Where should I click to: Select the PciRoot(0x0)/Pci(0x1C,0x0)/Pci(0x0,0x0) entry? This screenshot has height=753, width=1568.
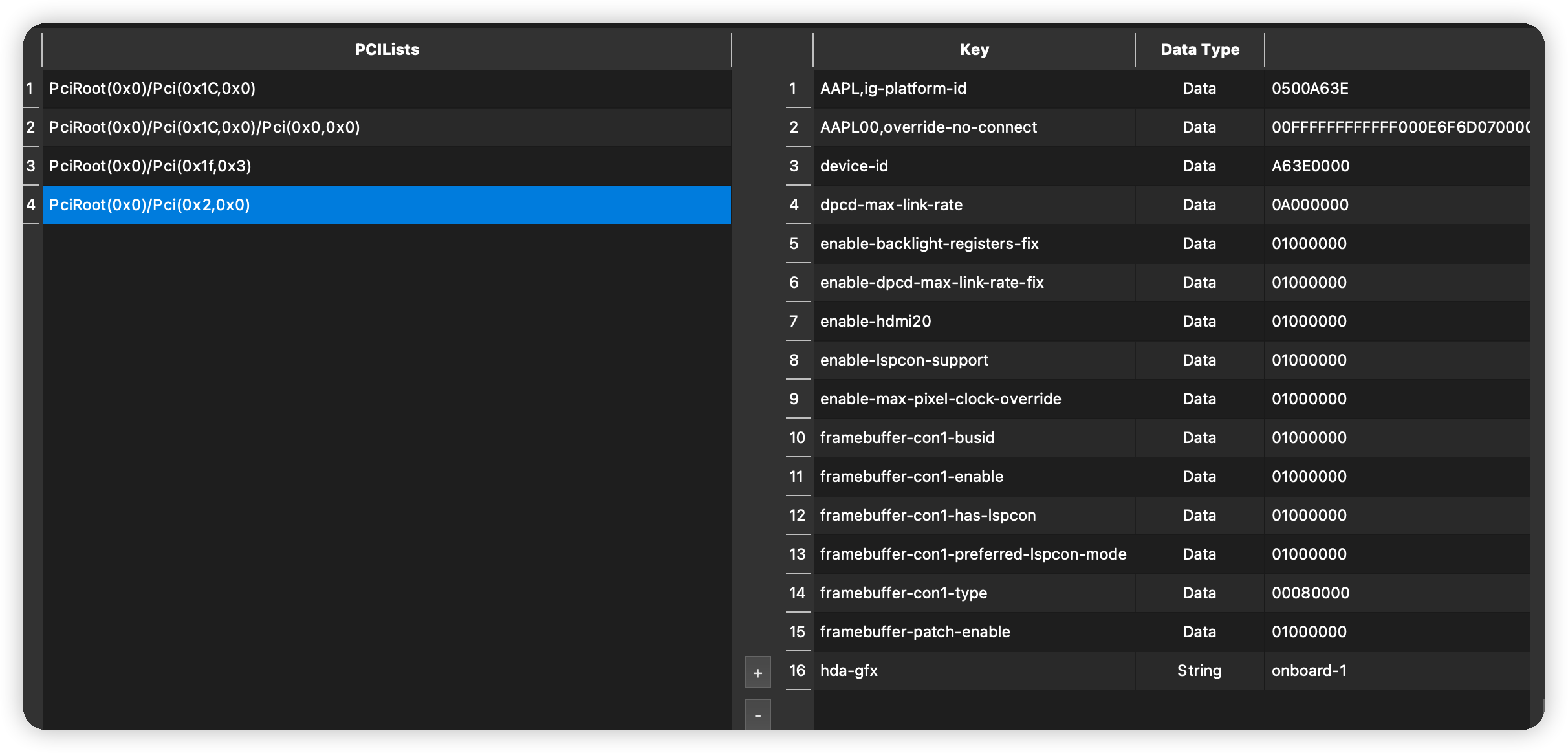tap(259, 127)
